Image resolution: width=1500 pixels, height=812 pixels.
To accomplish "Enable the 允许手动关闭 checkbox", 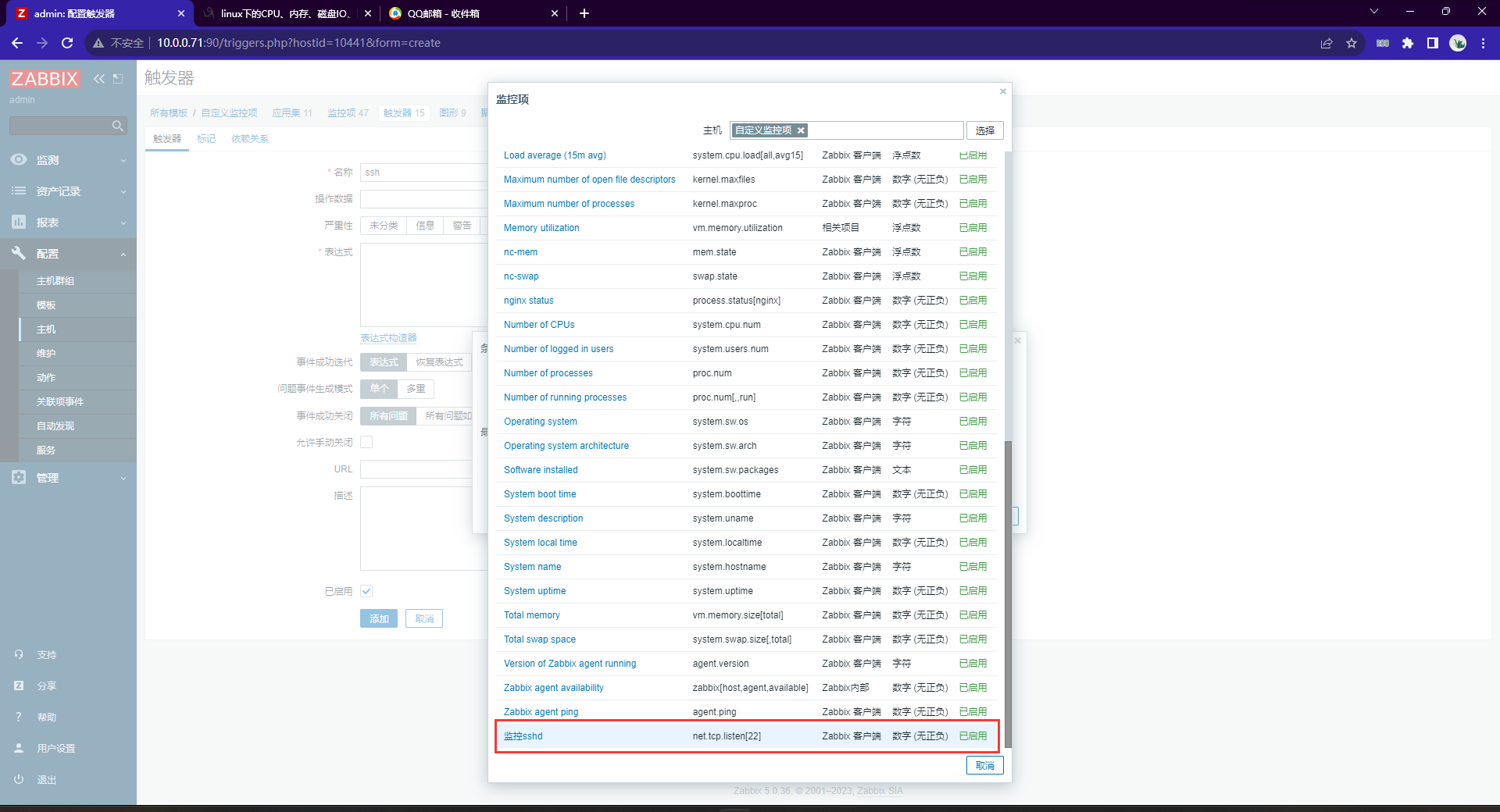I will click(366, 442).
